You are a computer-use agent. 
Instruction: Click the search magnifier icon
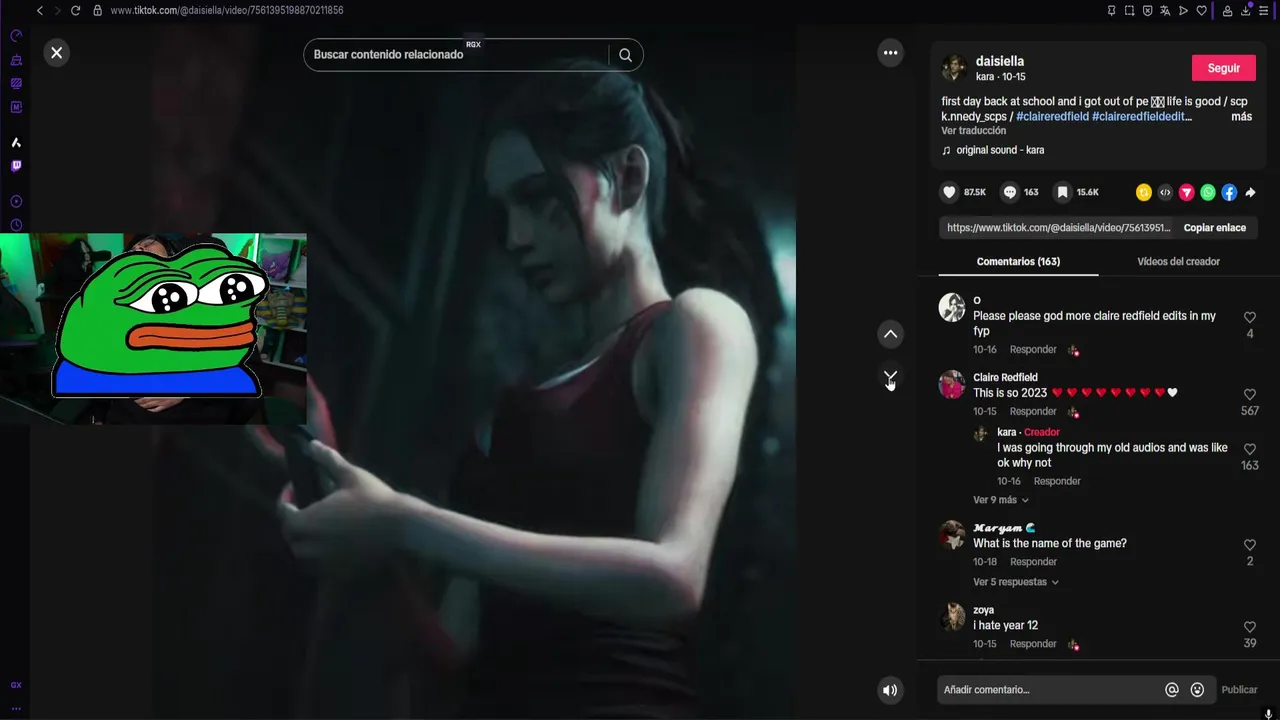tap(625, 55)
